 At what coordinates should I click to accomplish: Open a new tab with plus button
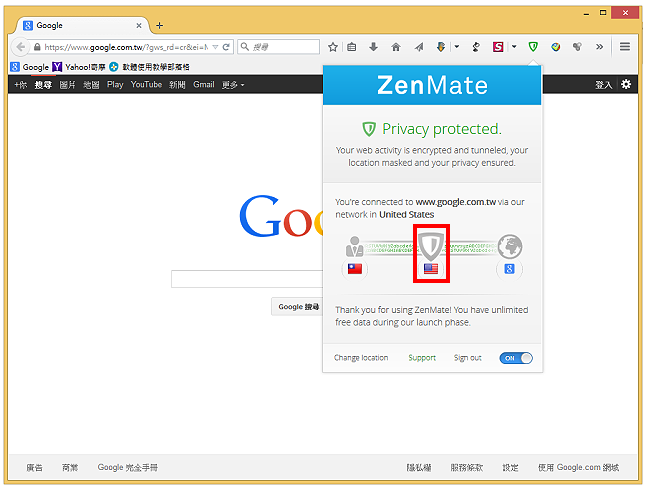160,25
